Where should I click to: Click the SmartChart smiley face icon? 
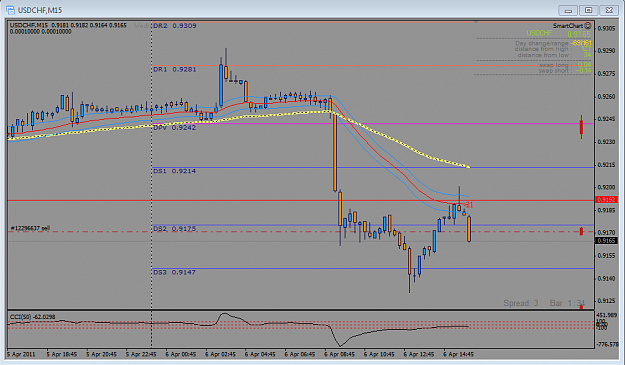click(x=588, y=26)
